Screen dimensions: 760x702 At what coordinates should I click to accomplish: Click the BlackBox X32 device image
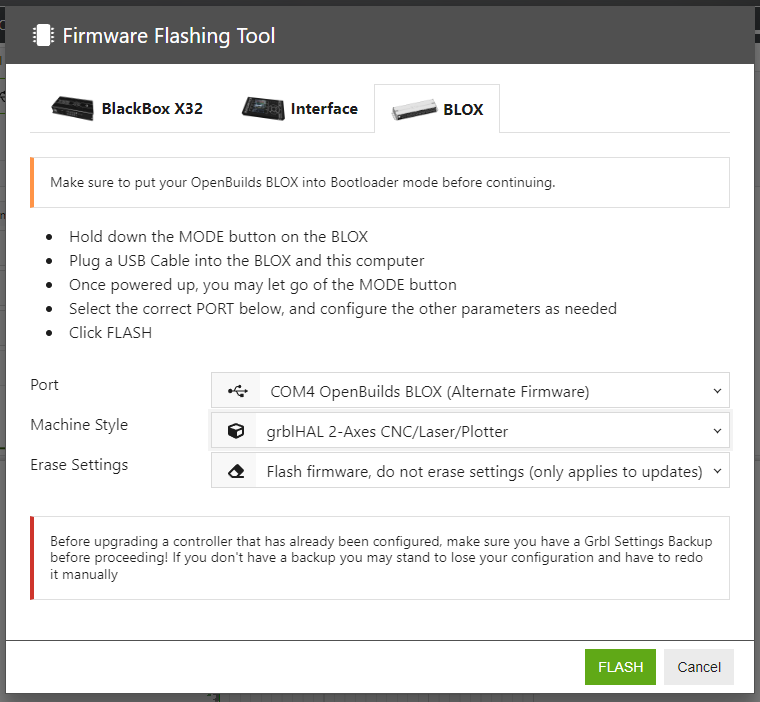[73, 108]
